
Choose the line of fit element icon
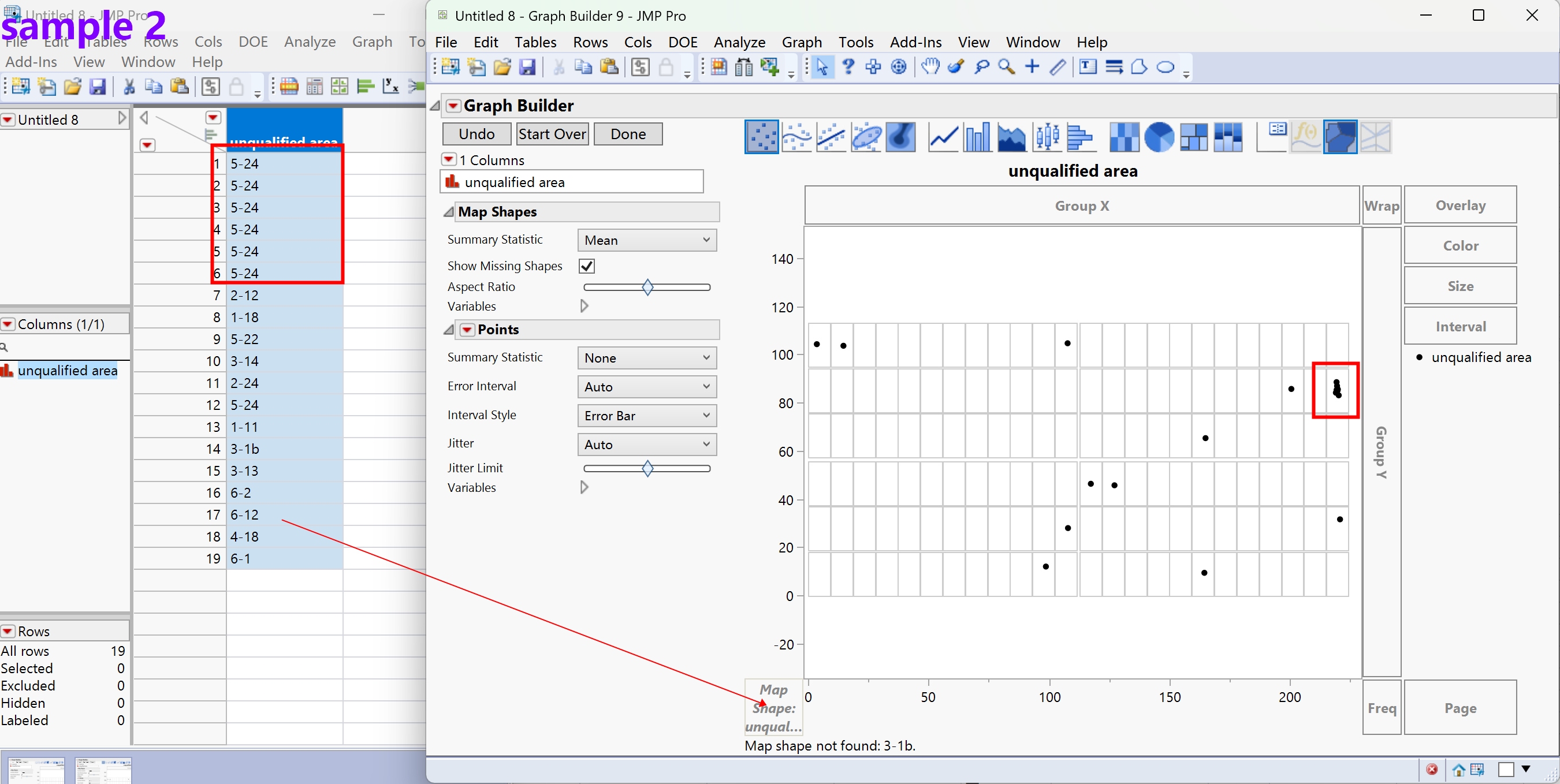tap(831, 137)
